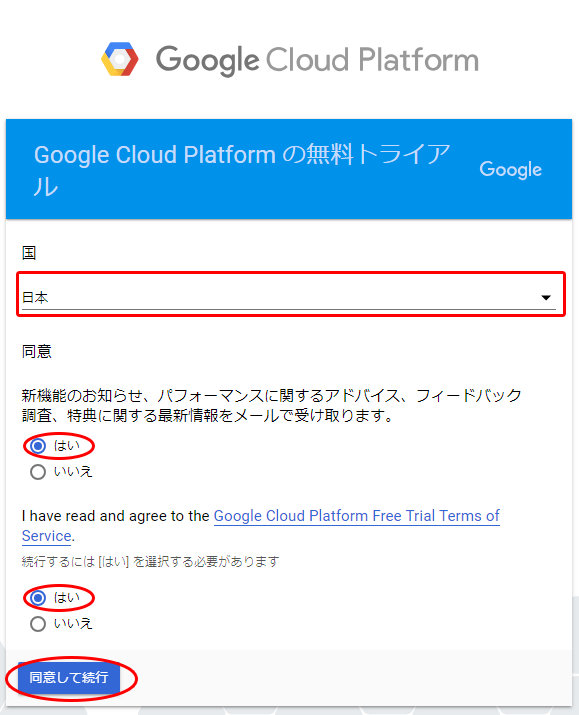Image resolution: width=579 pixels, height=715 pixels.
Task: Click the 新機能のお知らせ description paragraph
Action: (x=272, y=405)
